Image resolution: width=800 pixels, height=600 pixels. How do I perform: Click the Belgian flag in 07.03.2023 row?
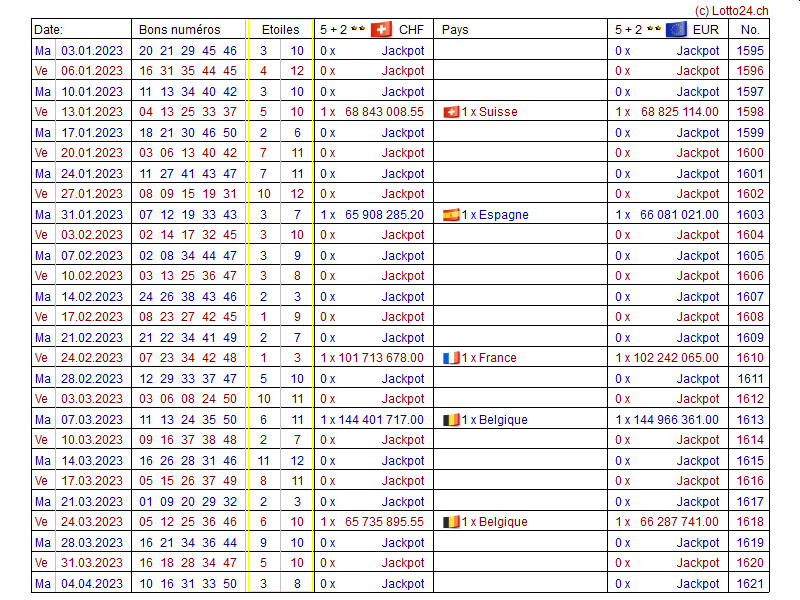click(x=451, y=420)
